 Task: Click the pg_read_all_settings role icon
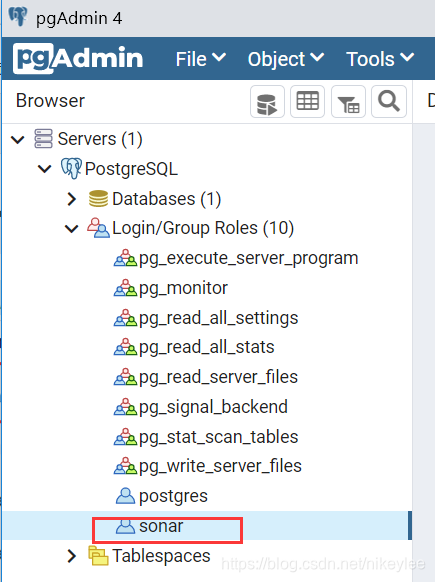pos(125,318)
